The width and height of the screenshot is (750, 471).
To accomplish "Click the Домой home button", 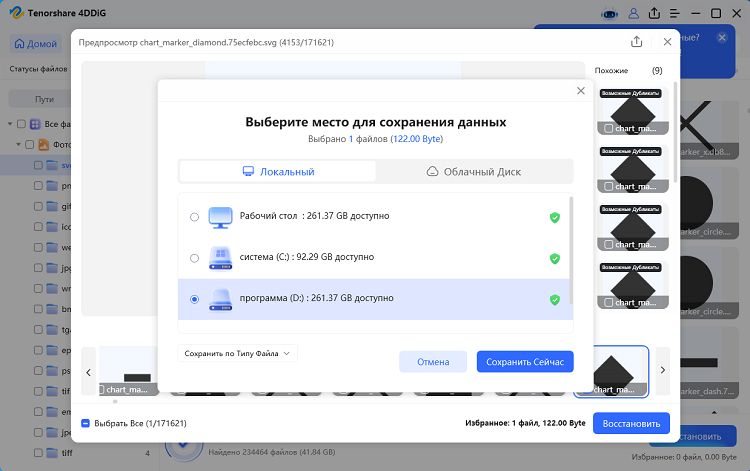I will (x=36, y=44).
